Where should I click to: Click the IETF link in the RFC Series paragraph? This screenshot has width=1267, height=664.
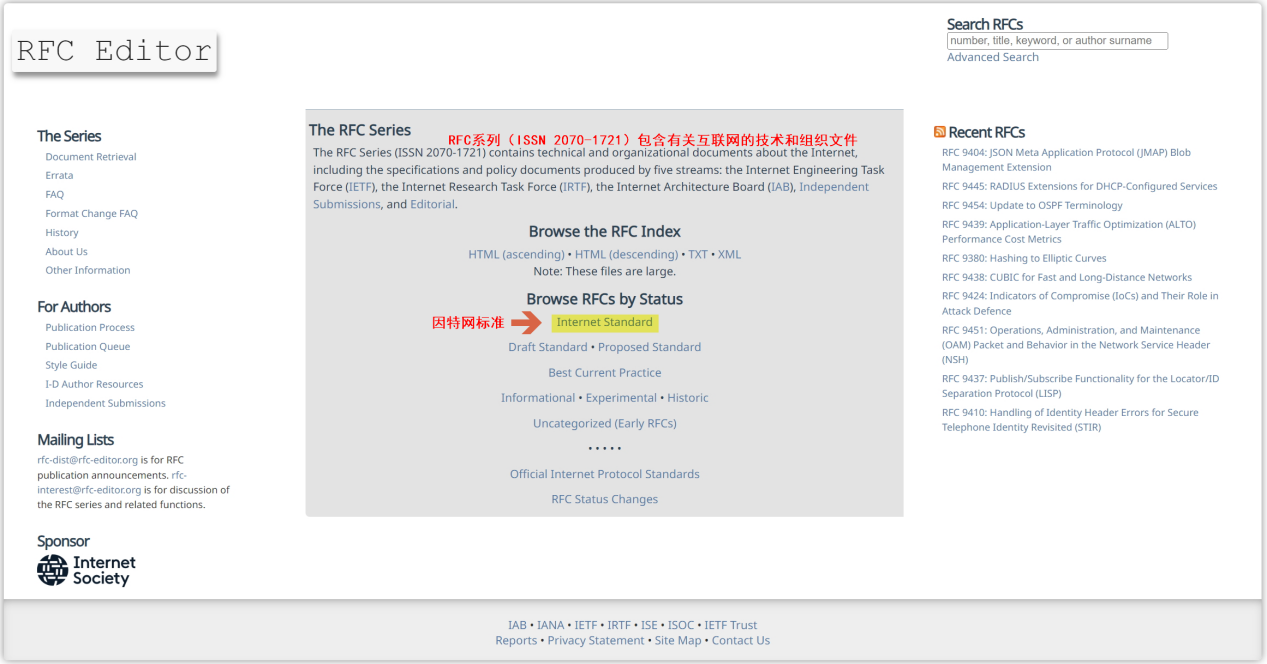coord(360,187)
